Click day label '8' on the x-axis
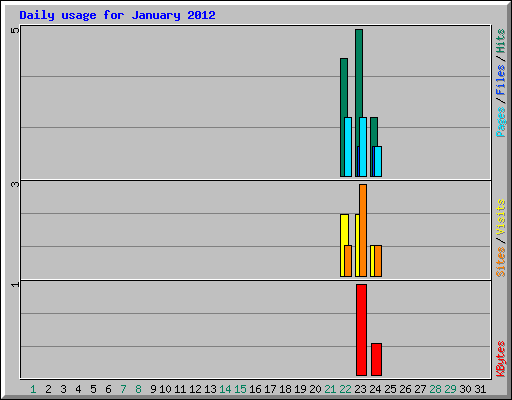 [138, 389]
